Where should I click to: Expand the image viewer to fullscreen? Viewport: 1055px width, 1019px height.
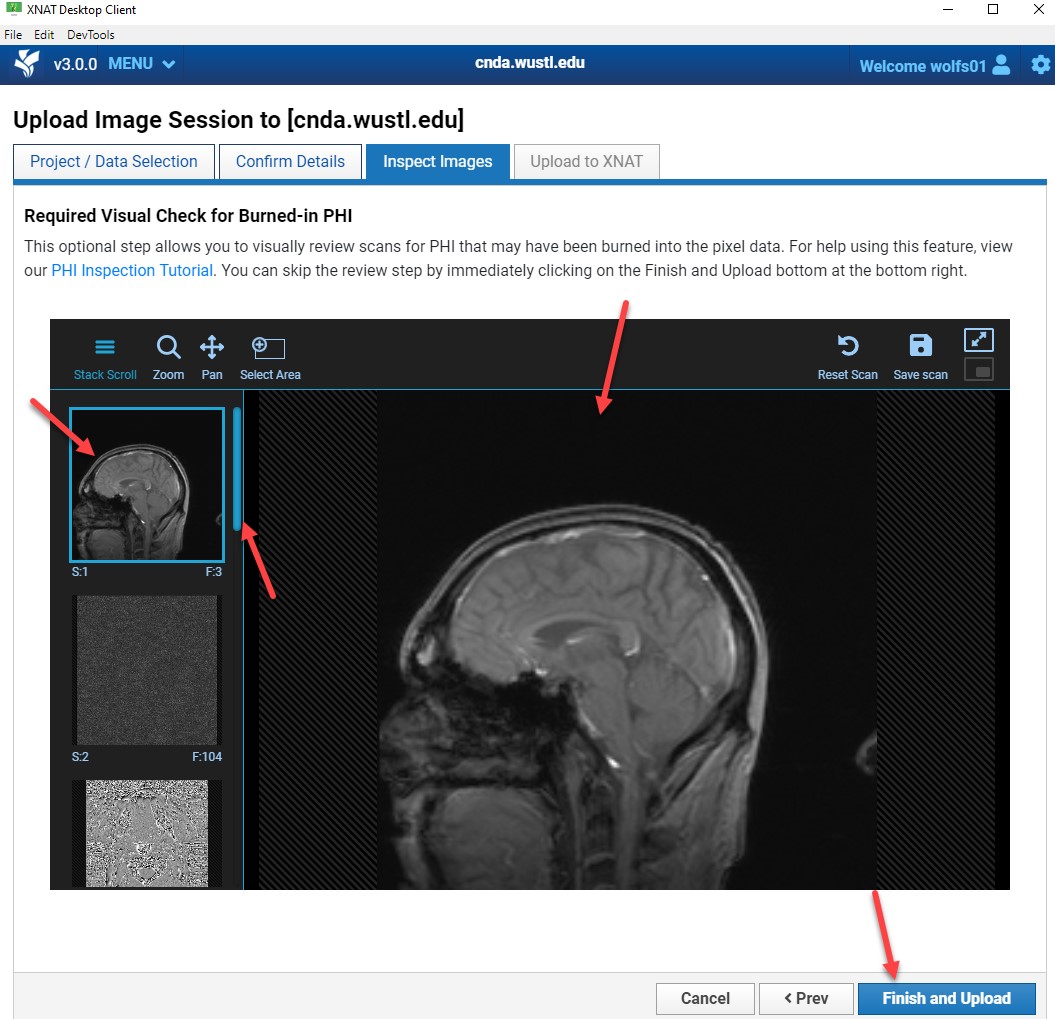(978, 339)
